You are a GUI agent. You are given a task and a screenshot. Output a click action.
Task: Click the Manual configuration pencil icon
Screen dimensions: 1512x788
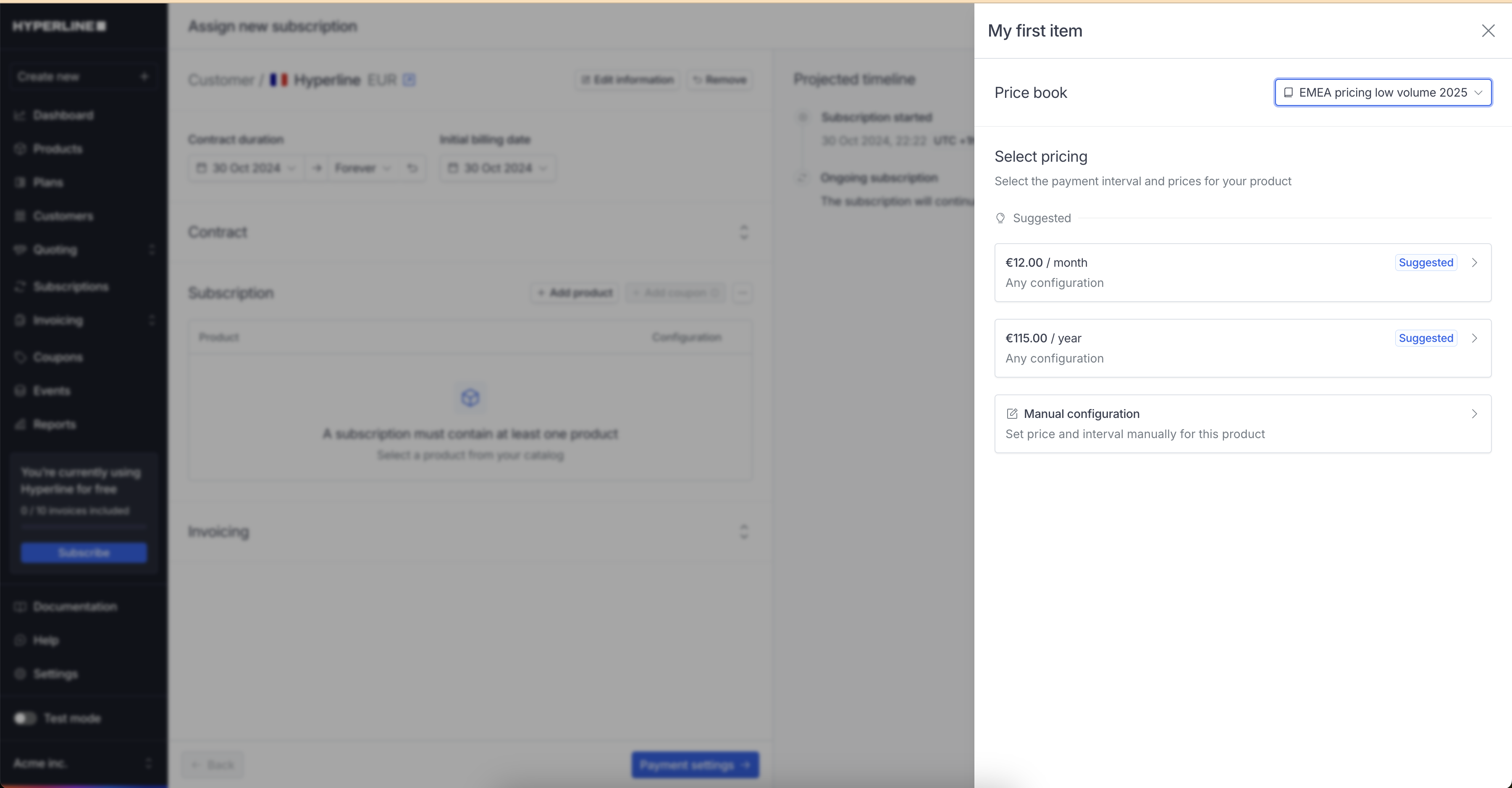pos(1012,414)
